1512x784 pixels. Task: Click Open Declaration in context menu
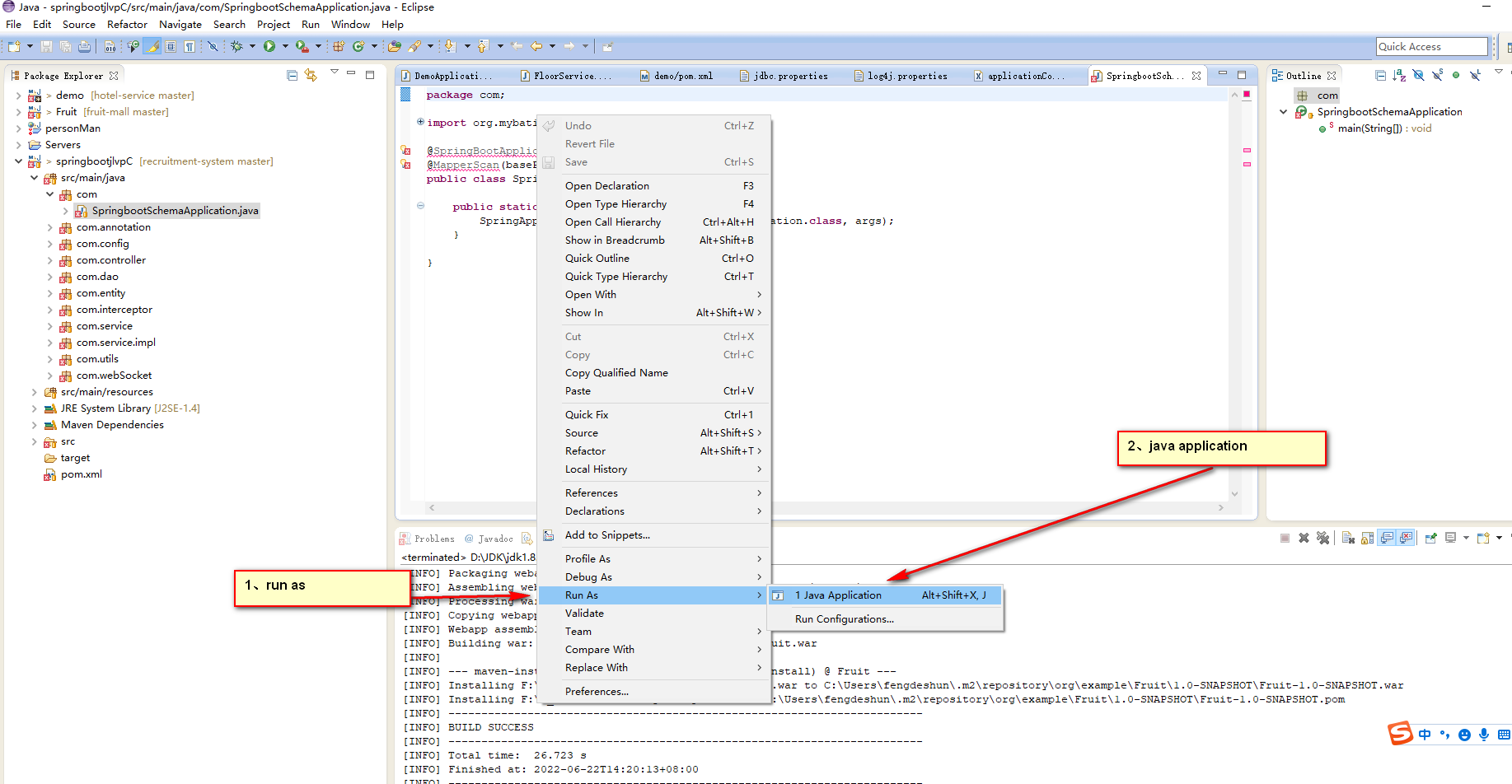654,186
